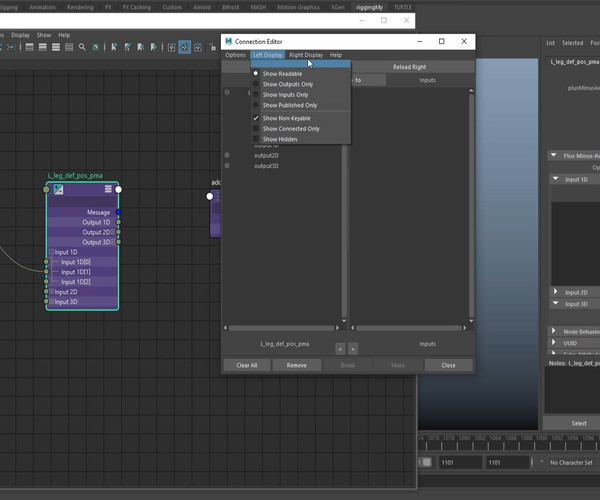Click the Input 1D[2] port dot
The image size is (600, 500).
[46, 282]
